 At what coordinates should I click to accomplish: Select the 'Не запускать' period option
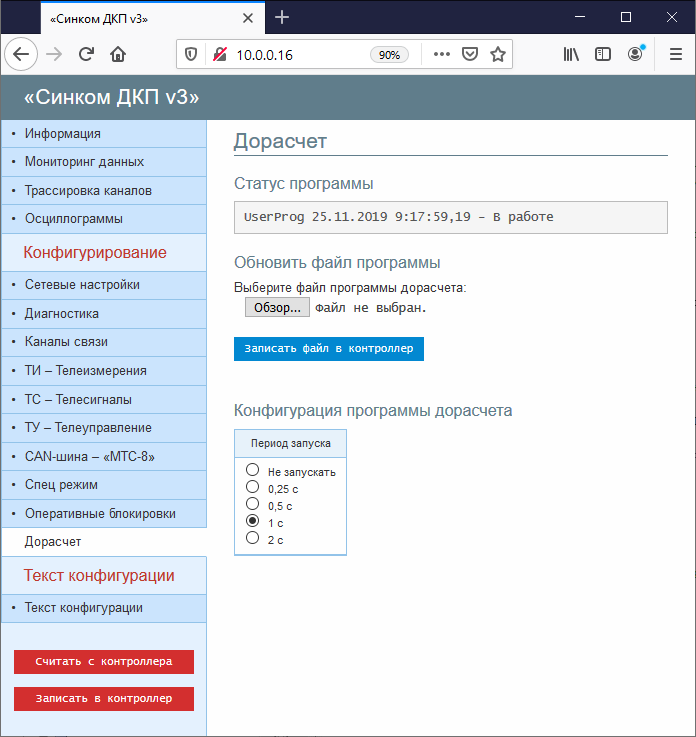click(x=253, y=471)
